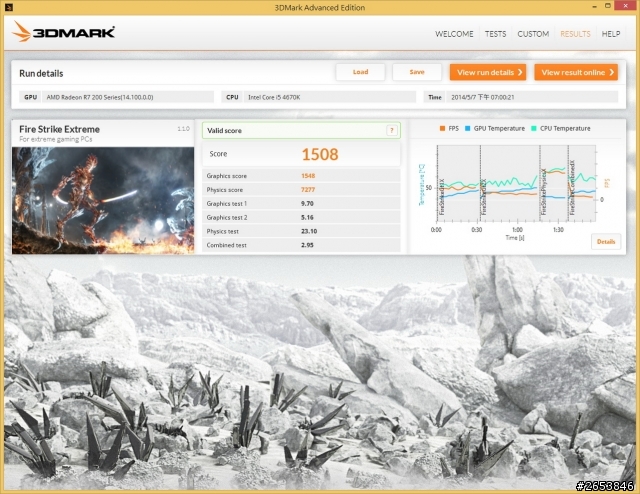Click the Valid score banner
640x494 pixels.
point(301,130)
